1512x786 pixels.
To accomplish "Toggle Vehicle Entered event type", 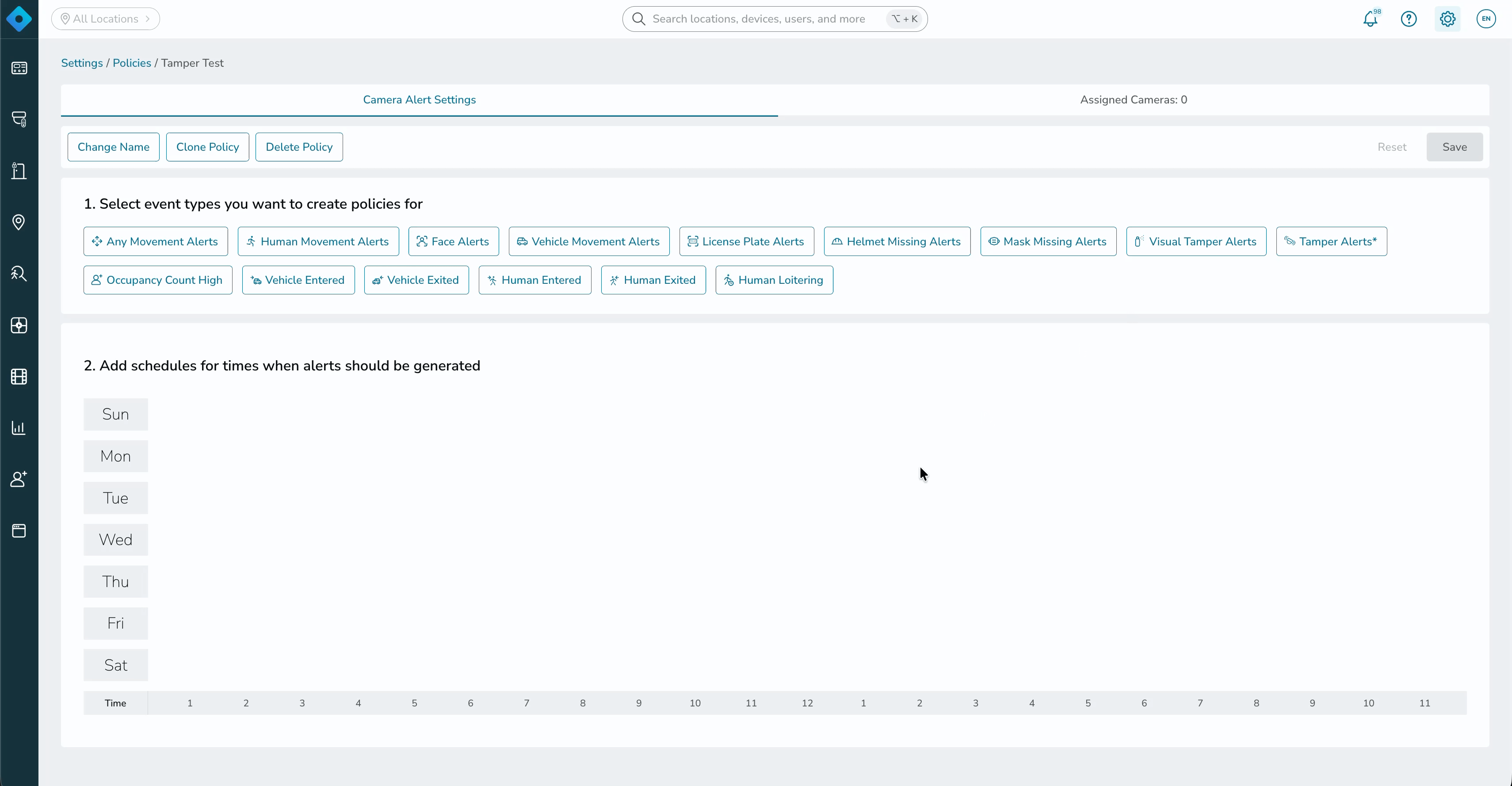I will [x=298, y=280].
